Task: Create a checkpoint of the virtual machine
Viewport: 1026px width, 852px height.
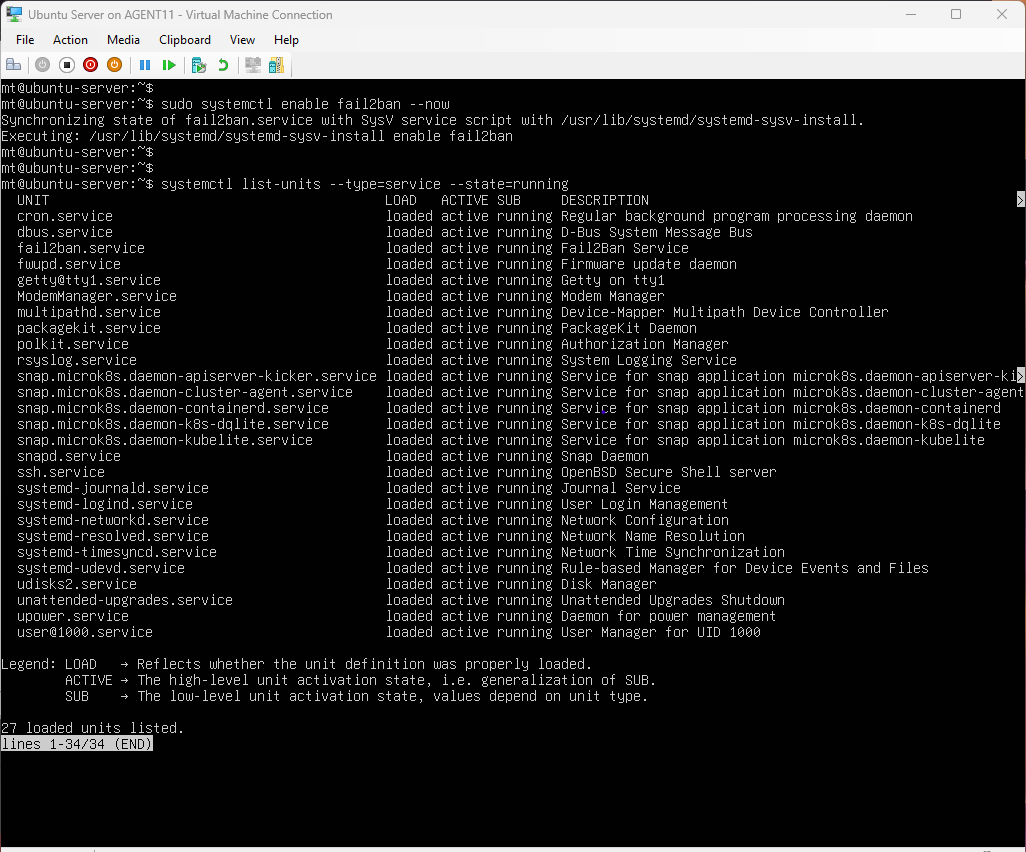Action: tap(199, 65)
